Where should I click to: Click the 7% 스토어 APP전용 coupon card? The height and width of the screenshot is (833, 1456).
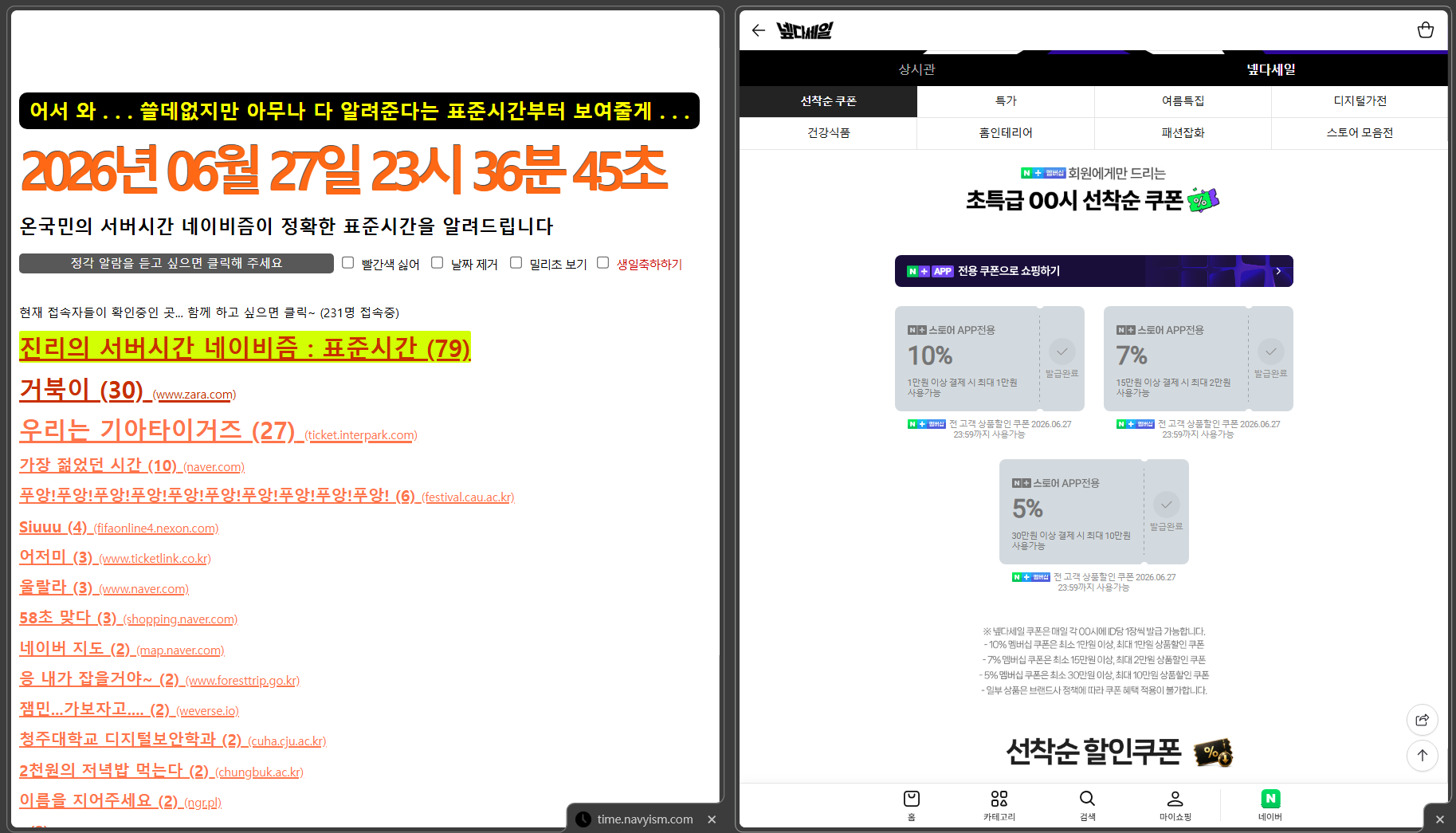(x=1199, y=359)
